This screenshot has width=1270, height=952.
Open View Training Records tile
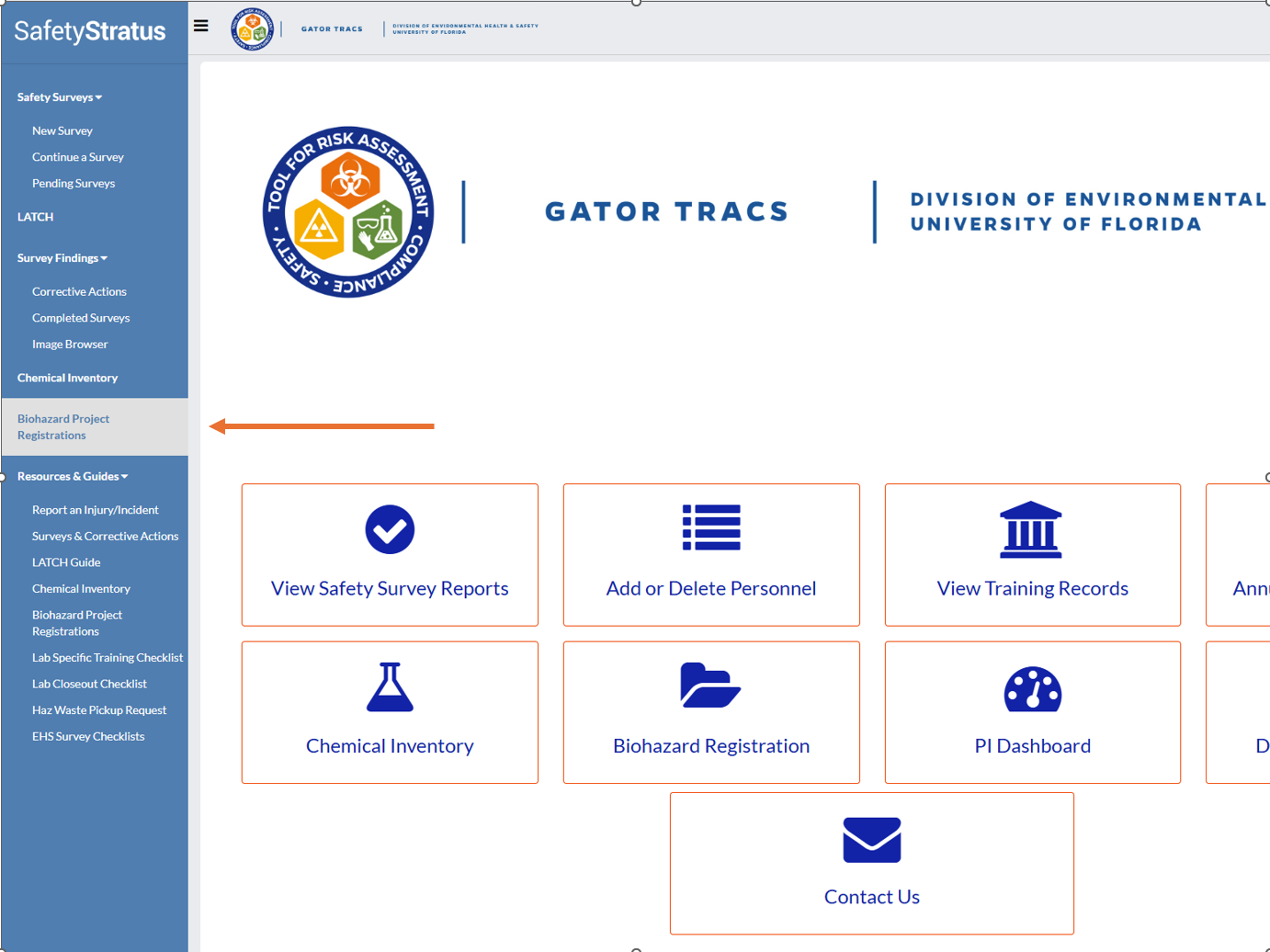pyautogui.click(x=1033, y=555)
